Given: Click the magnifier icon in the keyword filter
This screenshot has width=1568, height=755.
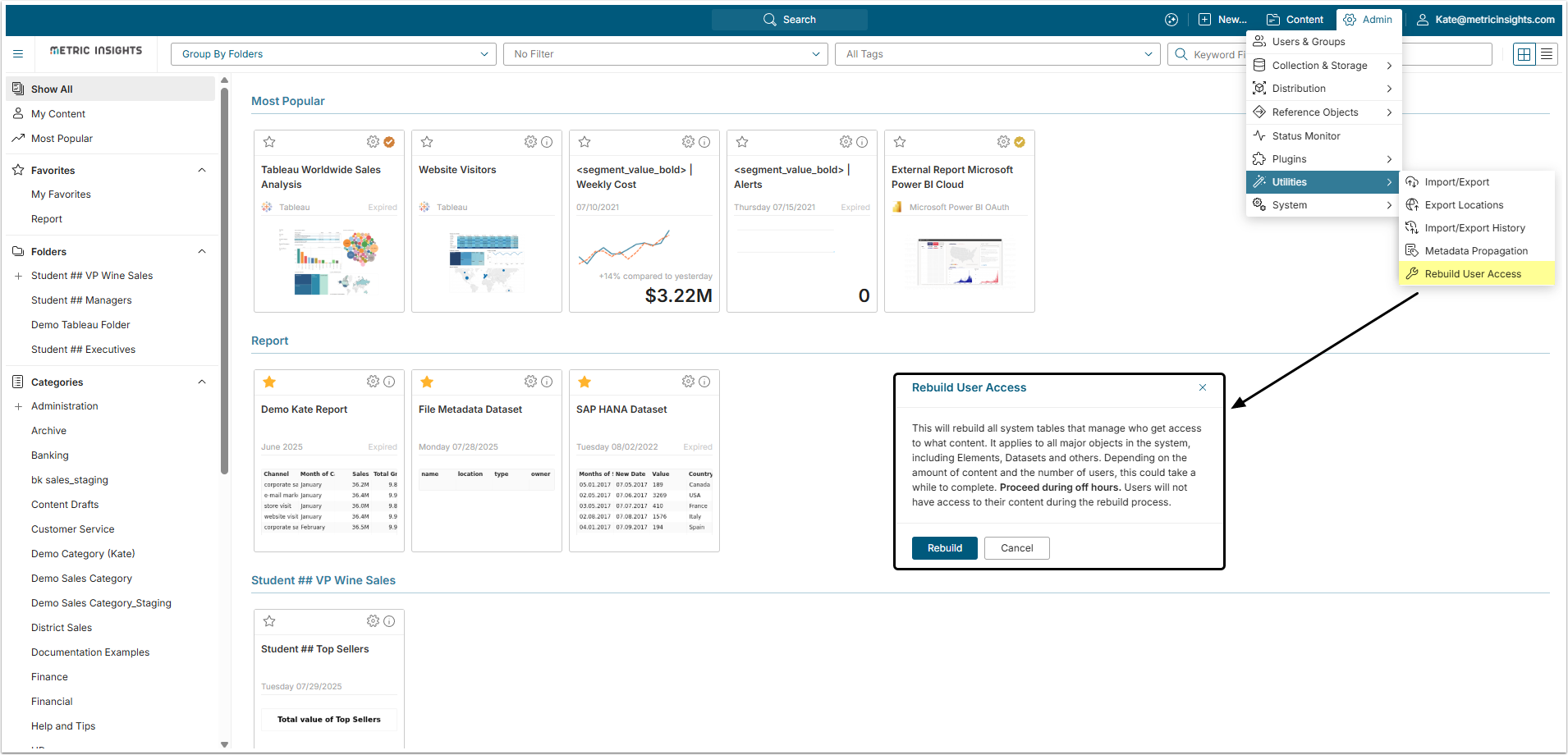Looking at the screenshot, I should coord(1181,54).
